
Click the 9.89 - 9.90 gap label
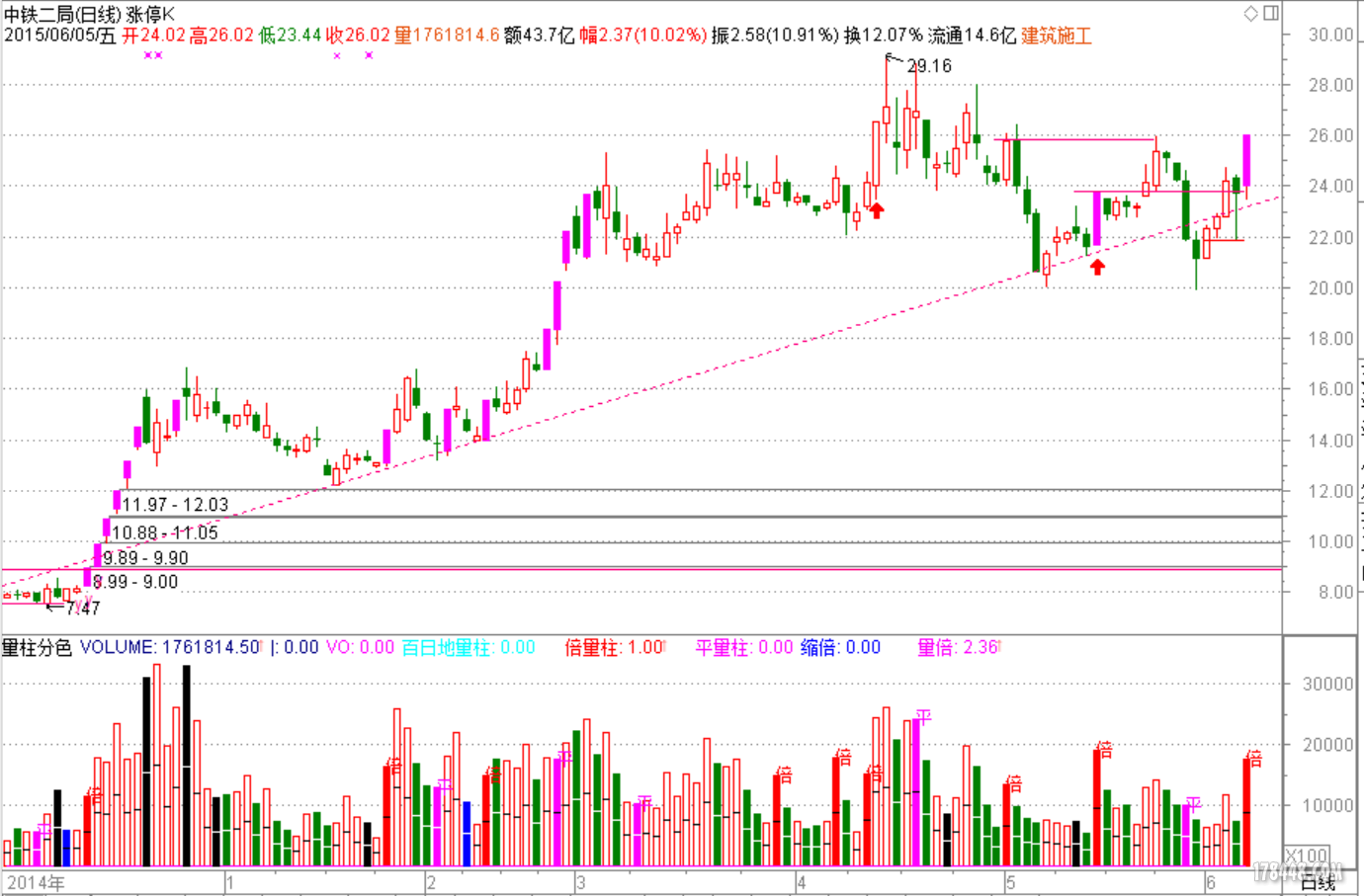tap(145, 558)
